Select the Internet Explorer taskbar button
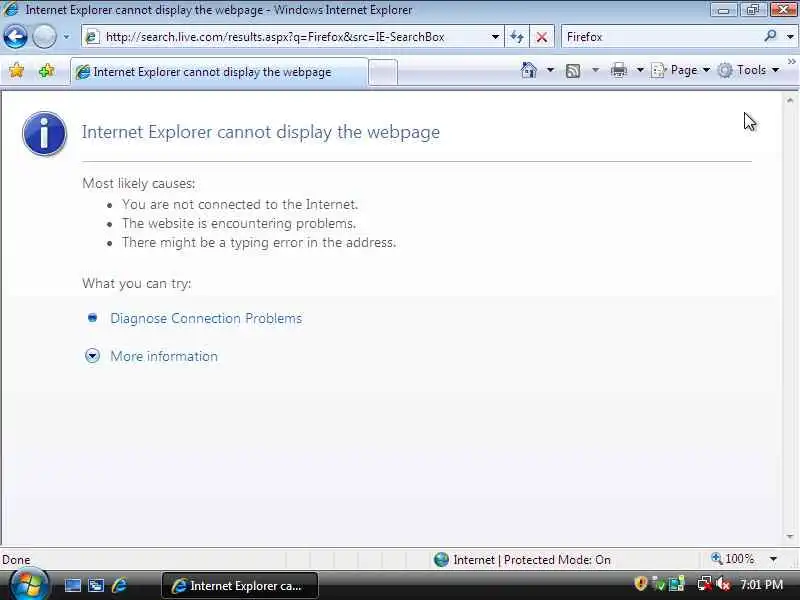 pyautogui.click(x=240, y=585)
